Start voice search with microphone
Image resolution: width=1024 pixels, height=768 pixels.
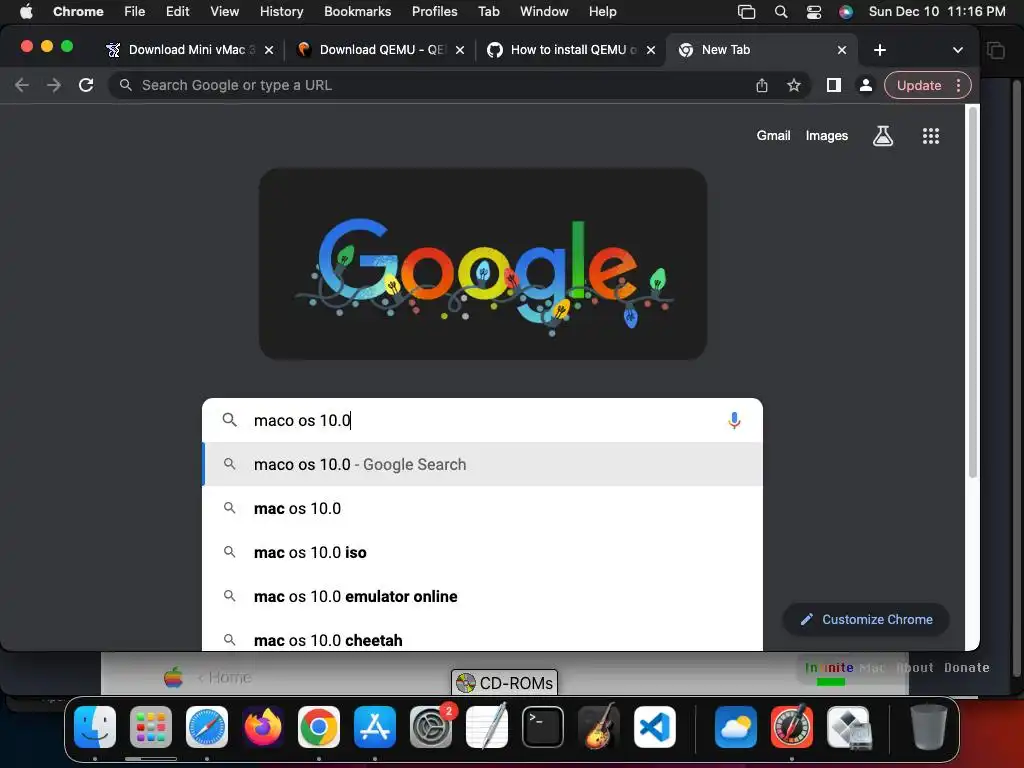[x=734, y=420]
